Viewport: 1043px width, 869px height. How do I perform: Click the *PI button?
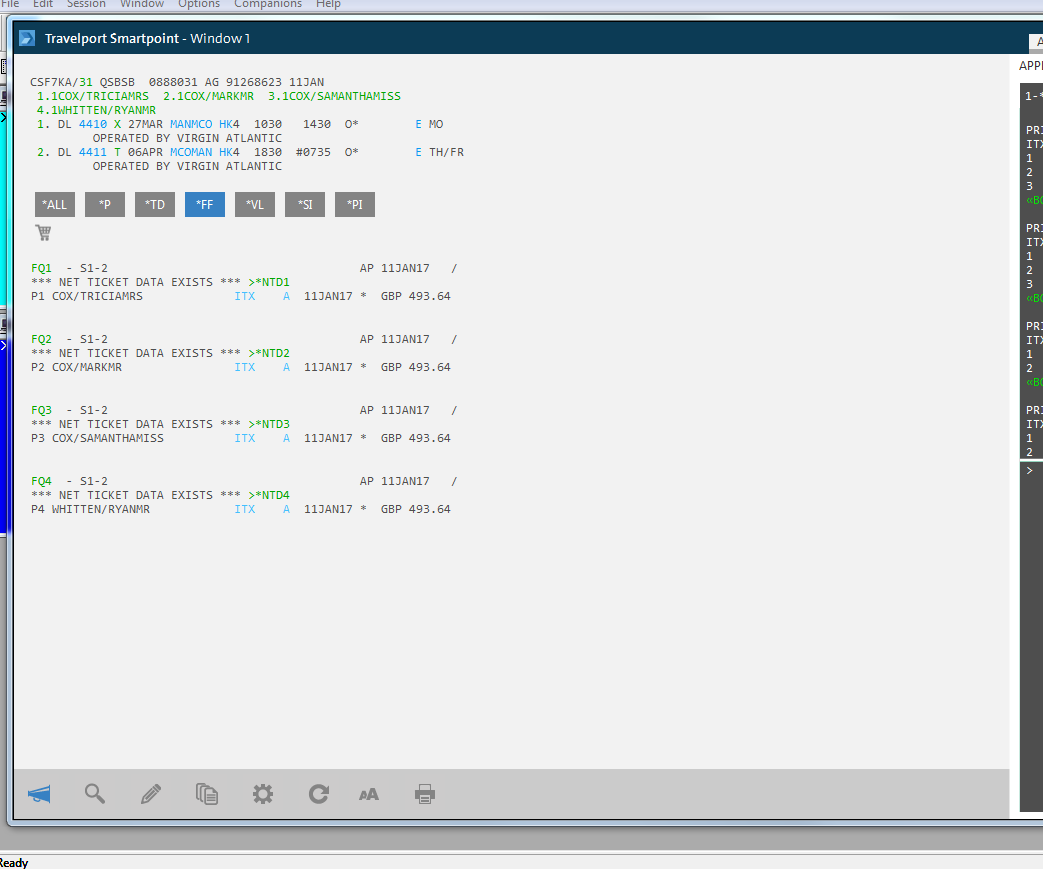click(355, 204)
